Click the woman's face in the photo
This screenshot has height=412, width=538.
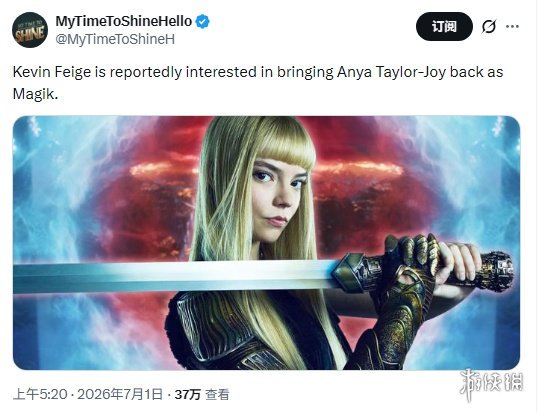pos(278,199)
